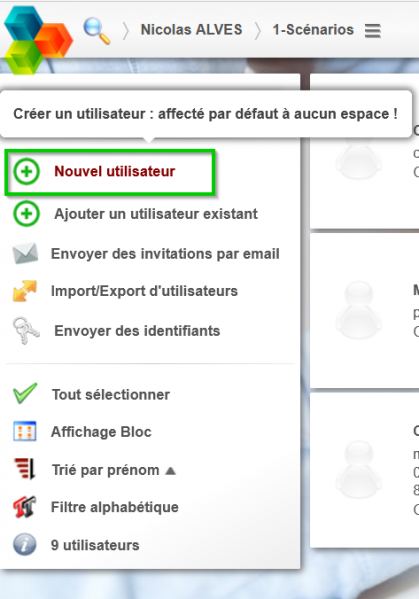Click the red sort icon for Trié par prénom
The image size is (419, 599).
[x=25, y=469]
